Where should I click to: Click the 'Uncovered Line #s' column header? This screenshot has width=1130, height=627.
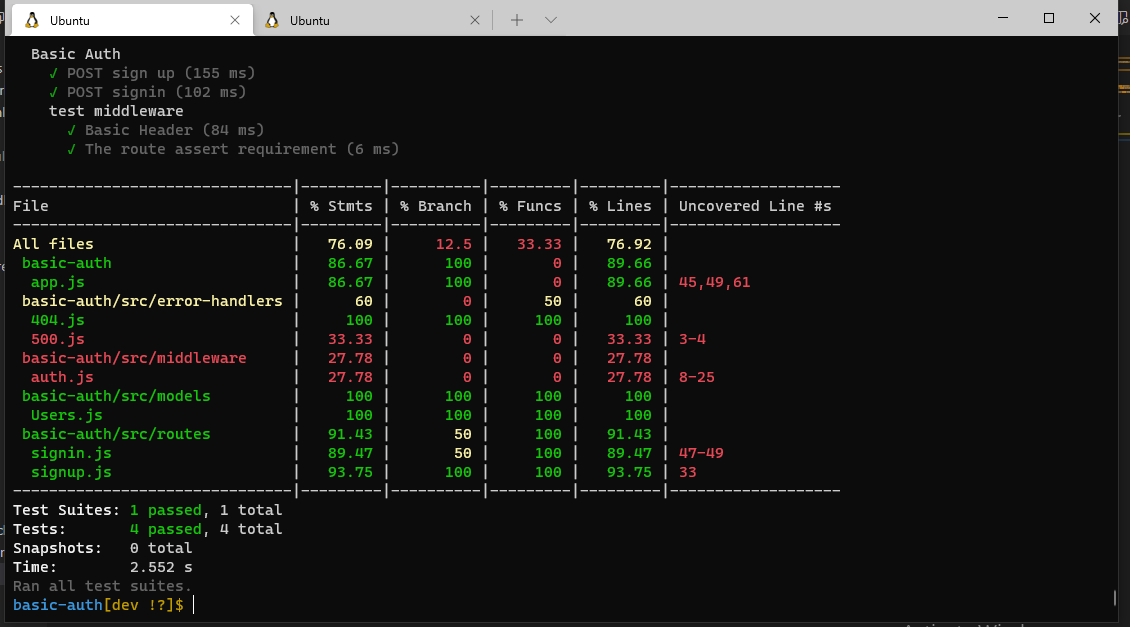click(x=755, y=206)
